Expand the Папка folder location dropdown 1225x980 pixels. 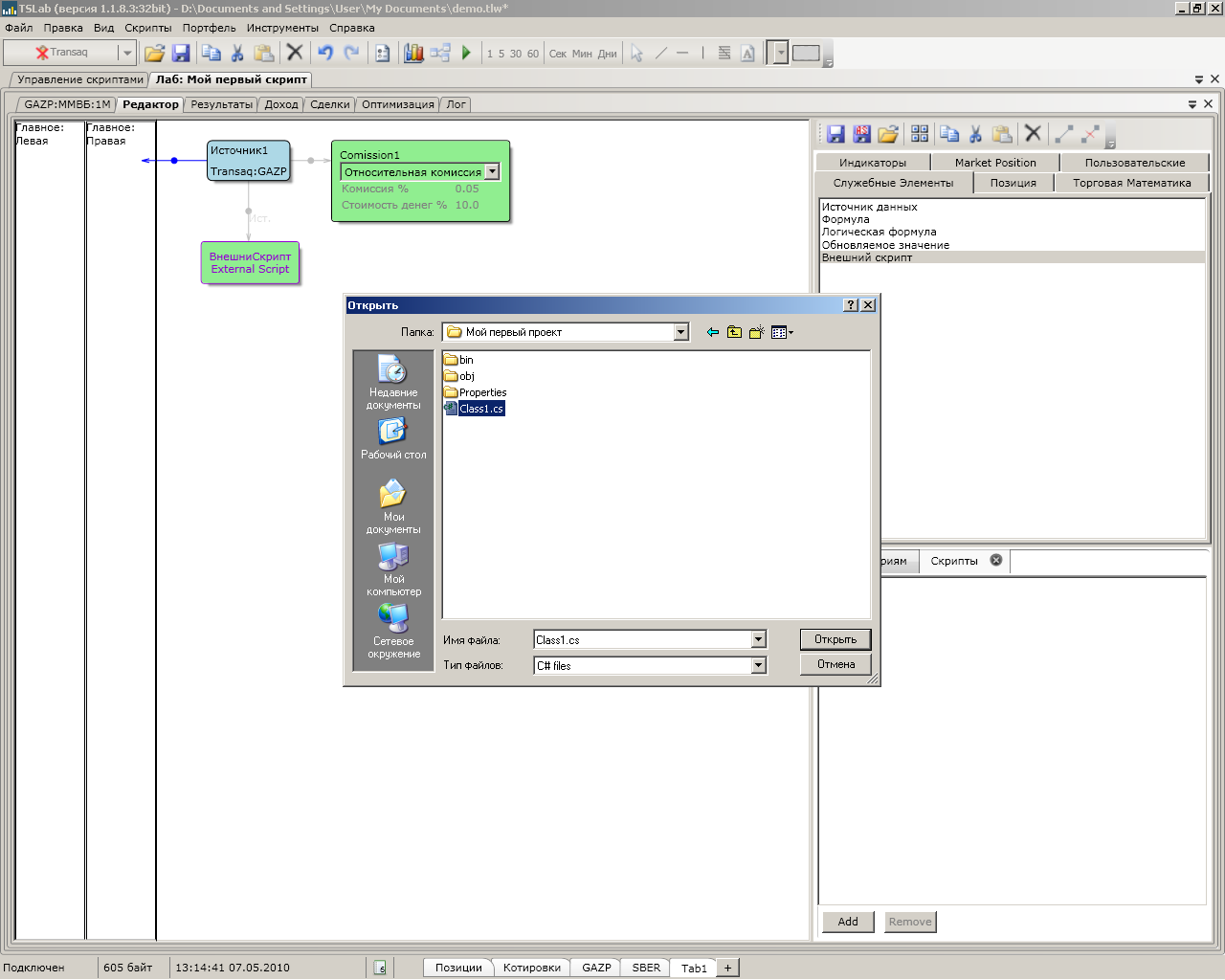[680, 332]
